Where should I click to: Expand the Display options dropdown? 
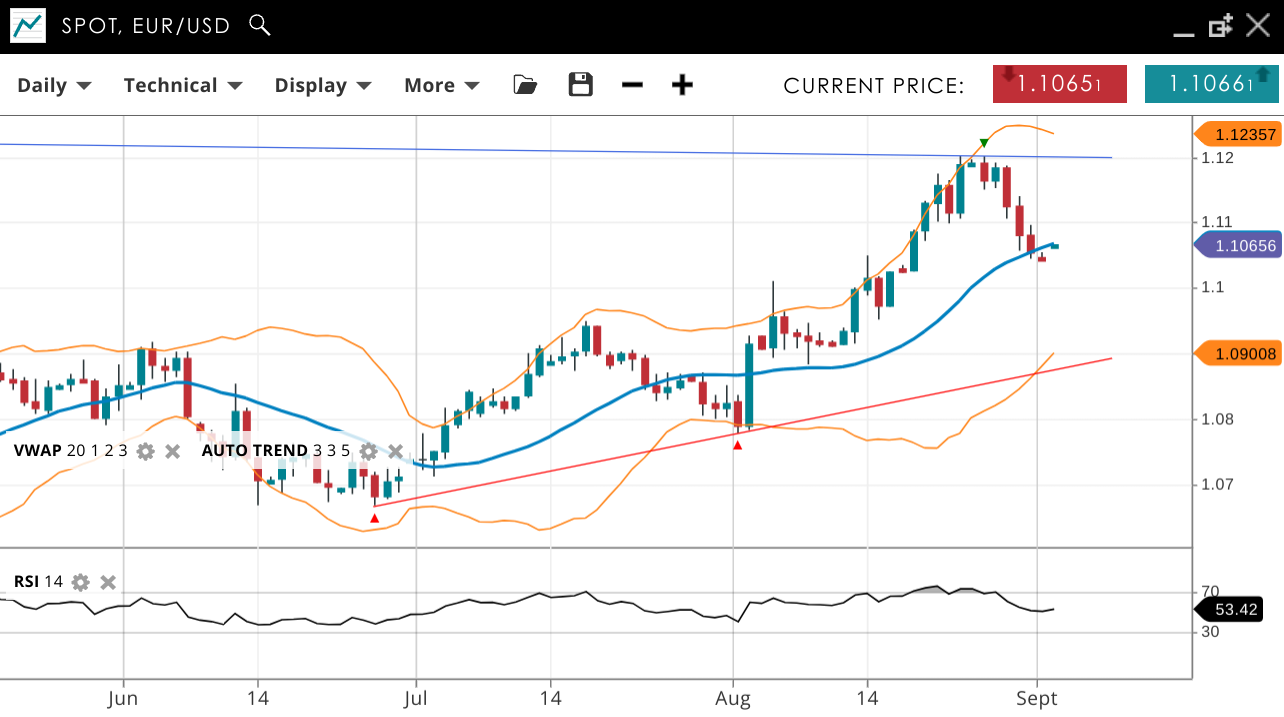coord(323,85)
